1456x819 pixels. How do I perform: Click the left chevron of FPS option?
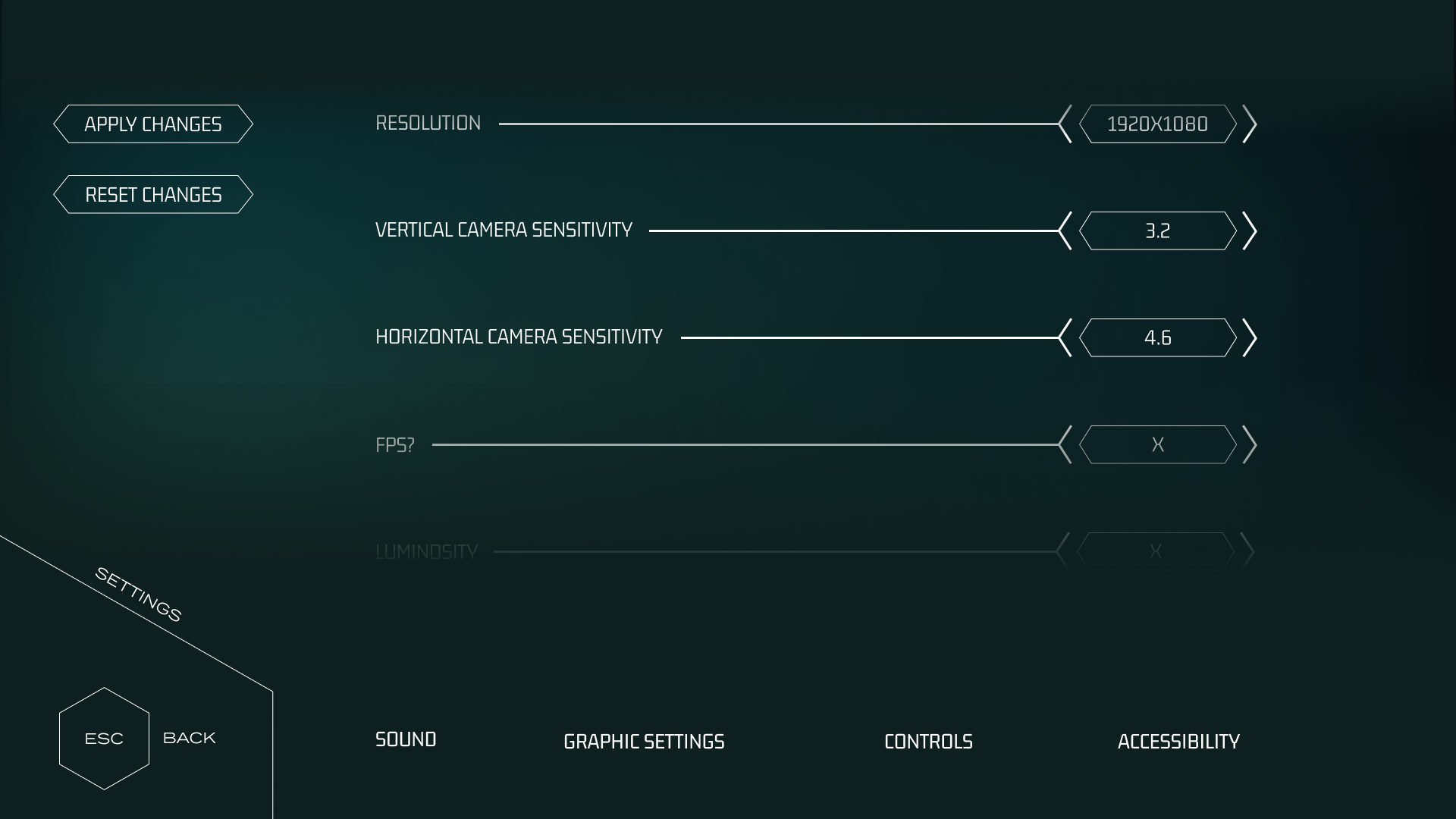point(1065,444)
